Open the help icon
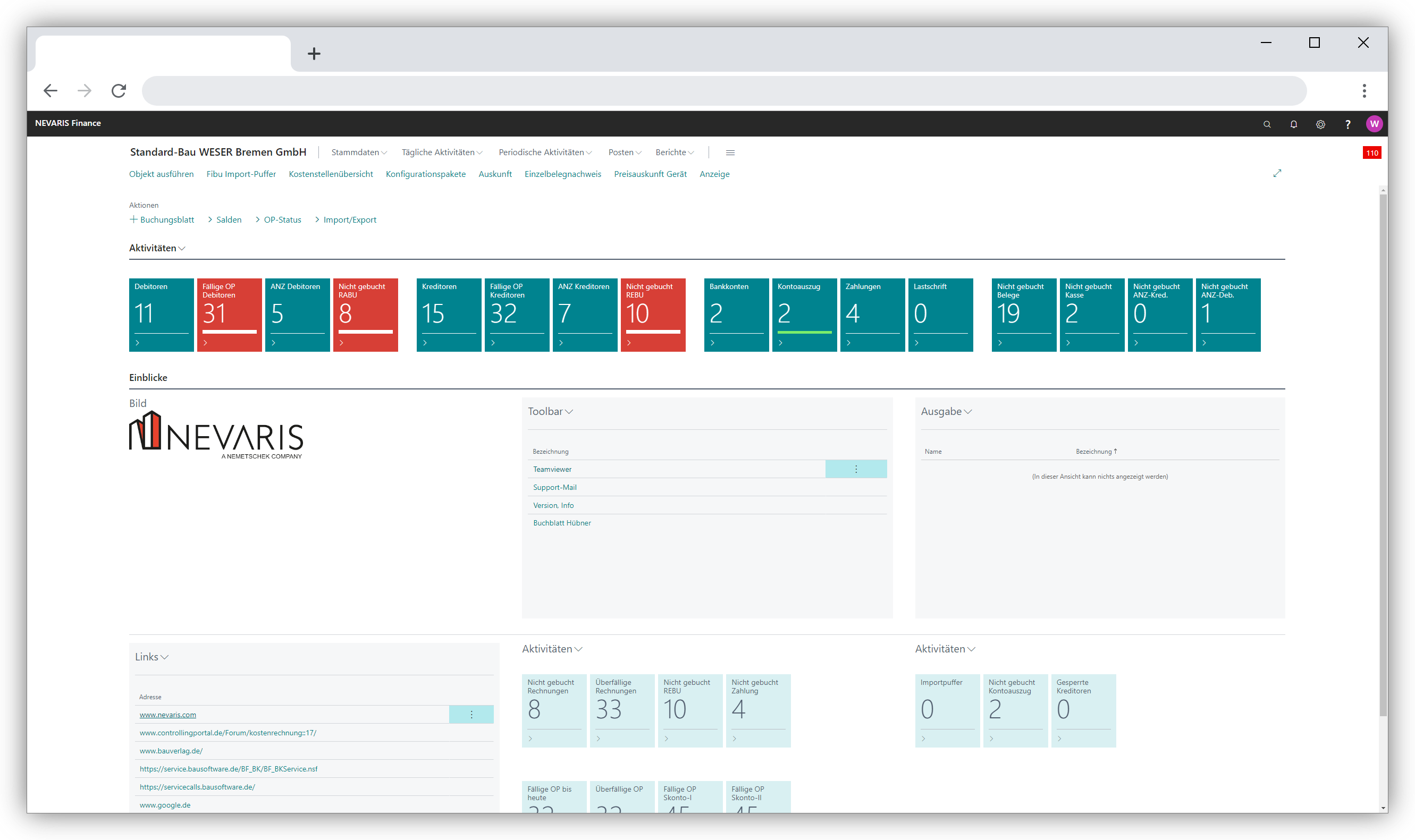The height and width of the screenshot is (840, 1415). tap(1347, 124)
